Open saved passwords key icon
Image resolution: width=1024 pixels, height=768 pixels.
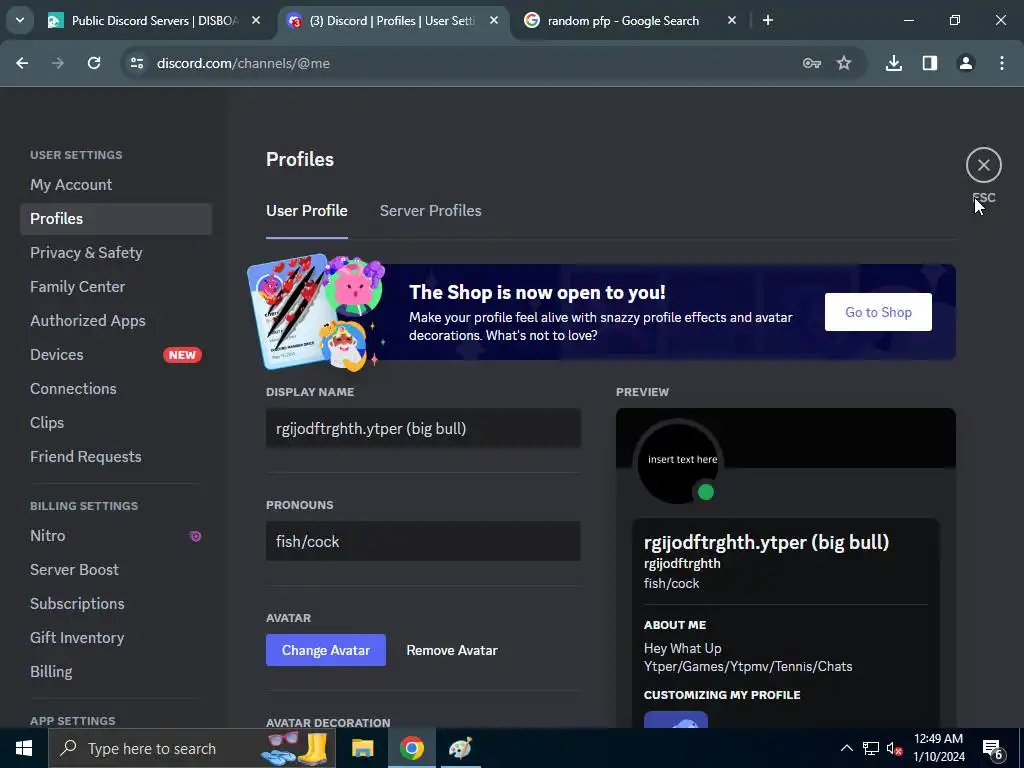pyautogui.click(x=812, y=63)
